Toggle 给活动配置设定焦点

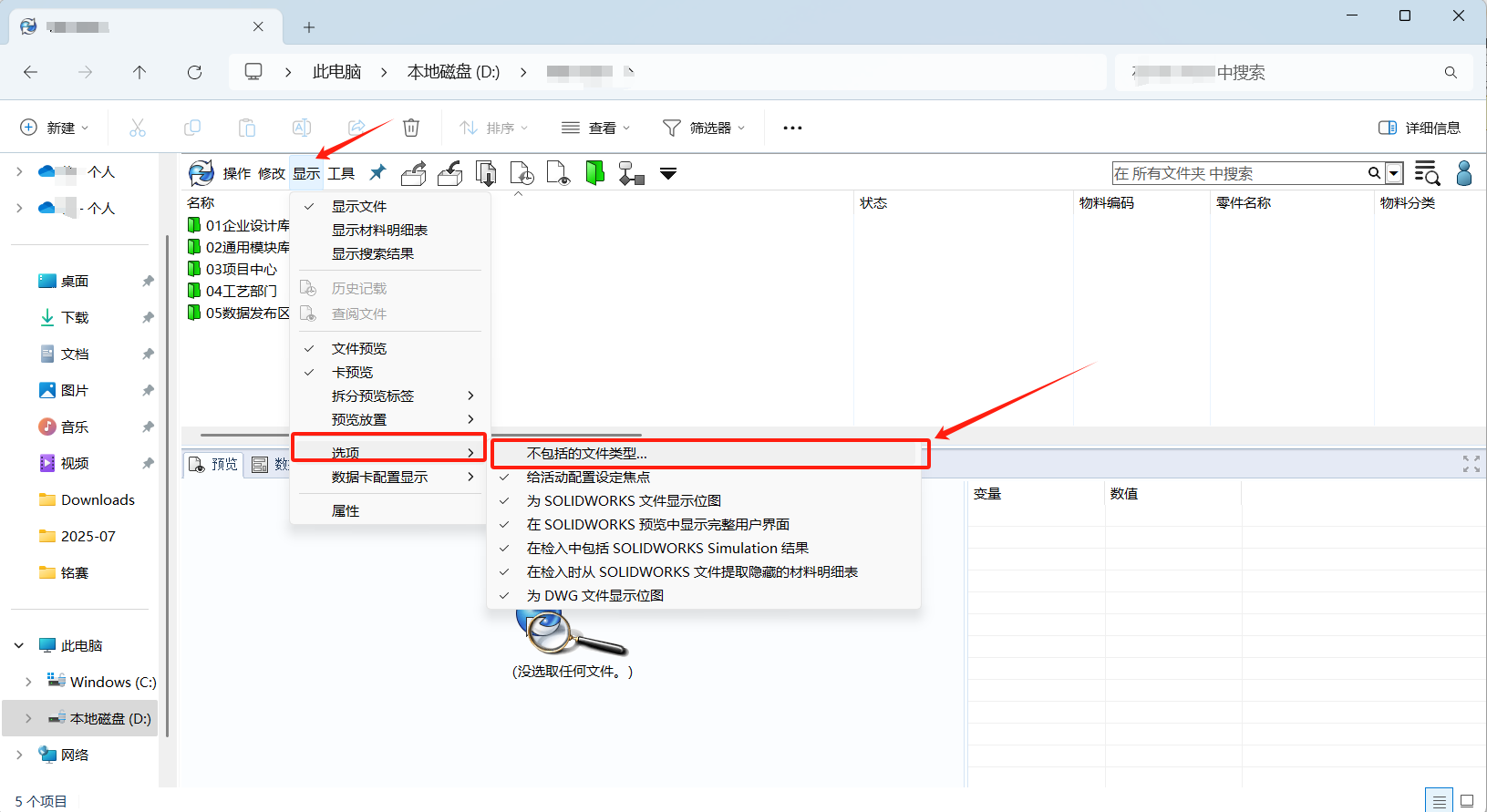click(x=704, y=478)
